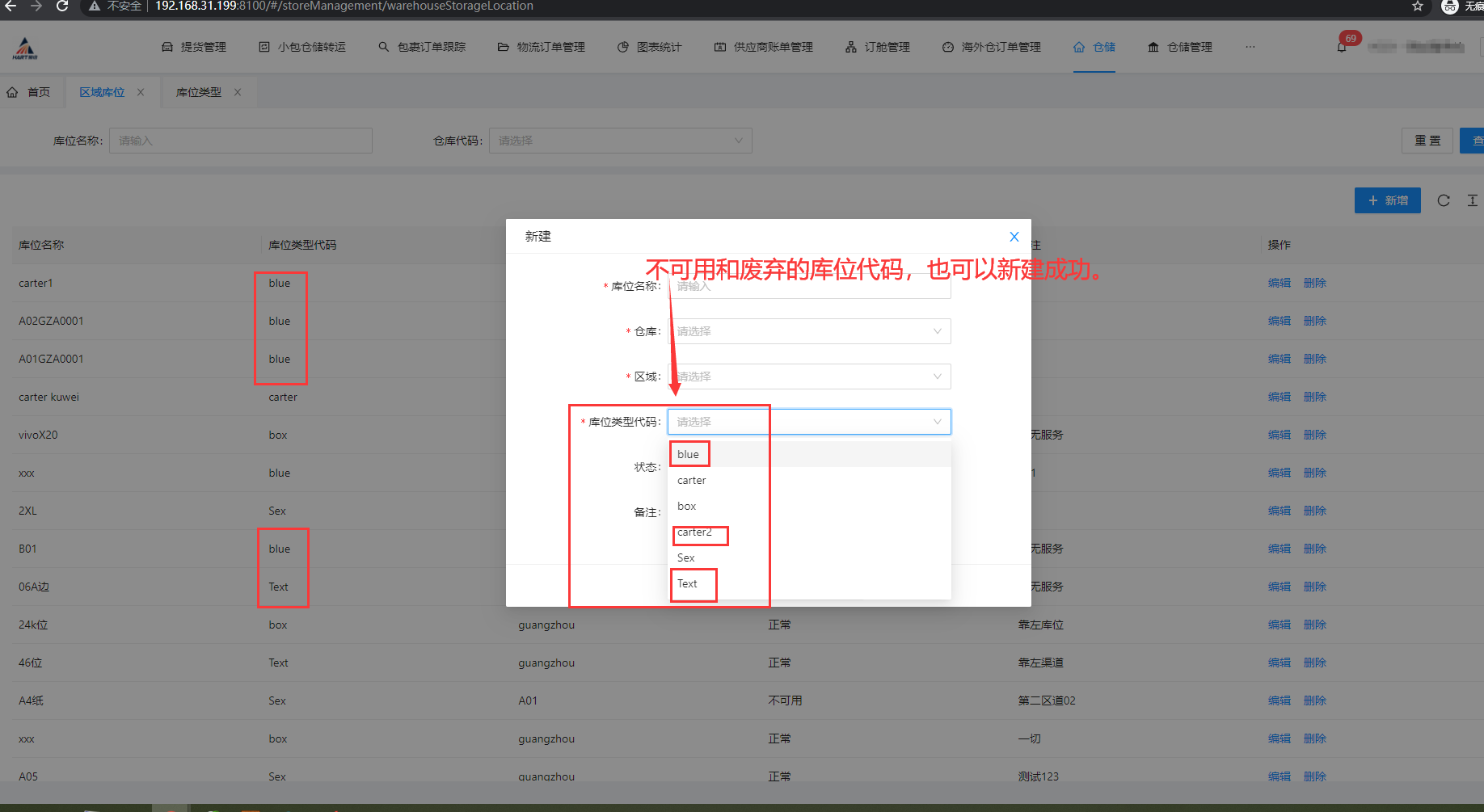Screen dimensions: 1484x812
Task: Click the 重置 button
Action: 1427,141
